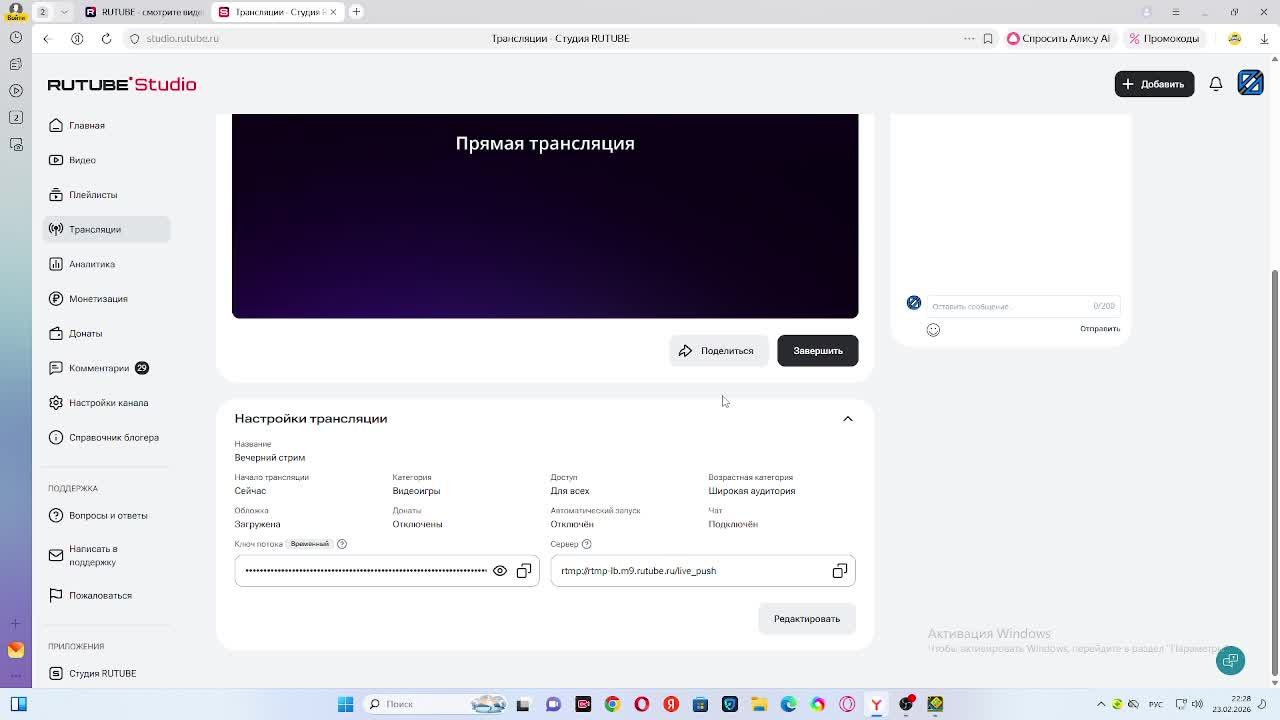Select the Трансляции sidebar item

(106, 229)
